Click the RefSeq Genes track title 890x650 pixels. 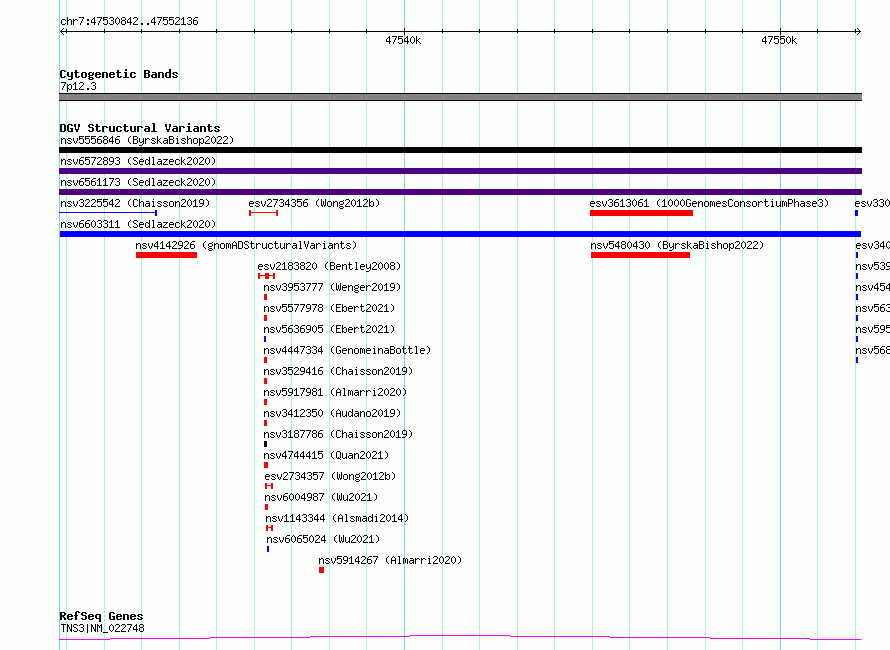click(101, 617)
